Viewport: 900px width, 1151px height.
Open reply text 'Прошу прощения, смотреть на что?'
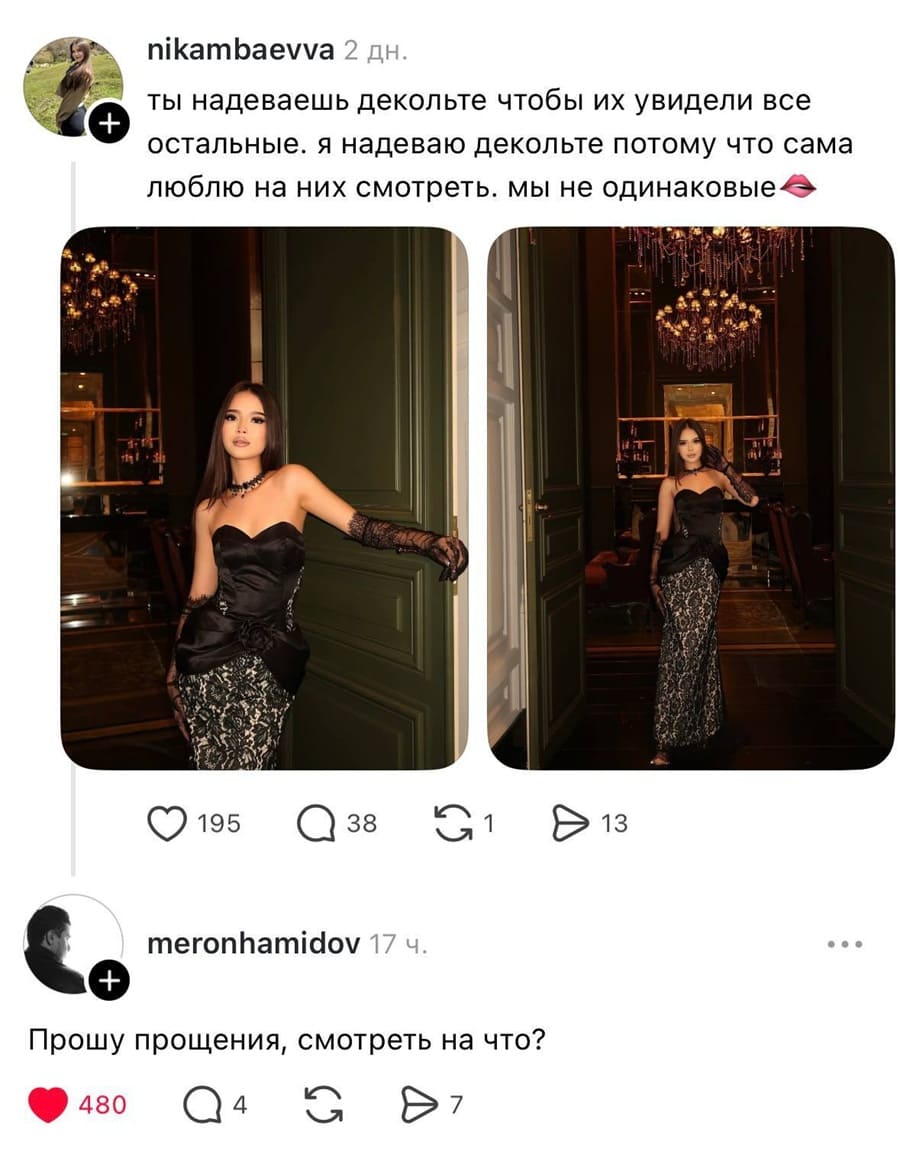287,1041
